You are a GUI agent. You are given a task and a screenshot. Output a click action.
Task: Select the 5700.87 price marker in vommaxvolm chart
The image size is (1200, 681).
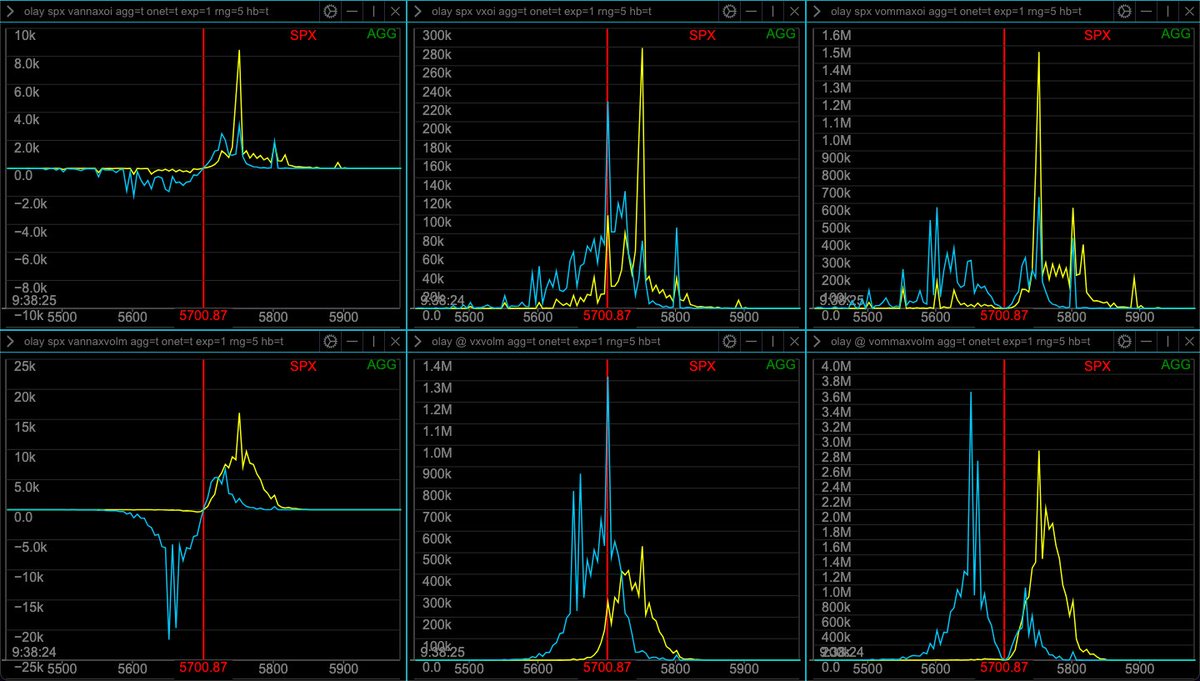click(1004, 667)
